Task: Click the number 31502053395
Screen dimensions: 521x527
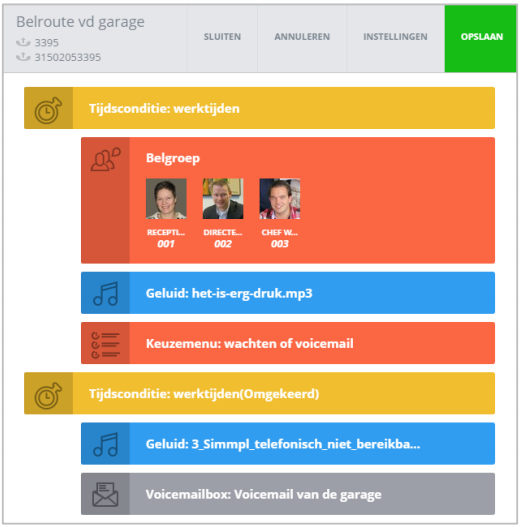Action: pyautogui.click(x=68, y=57)
